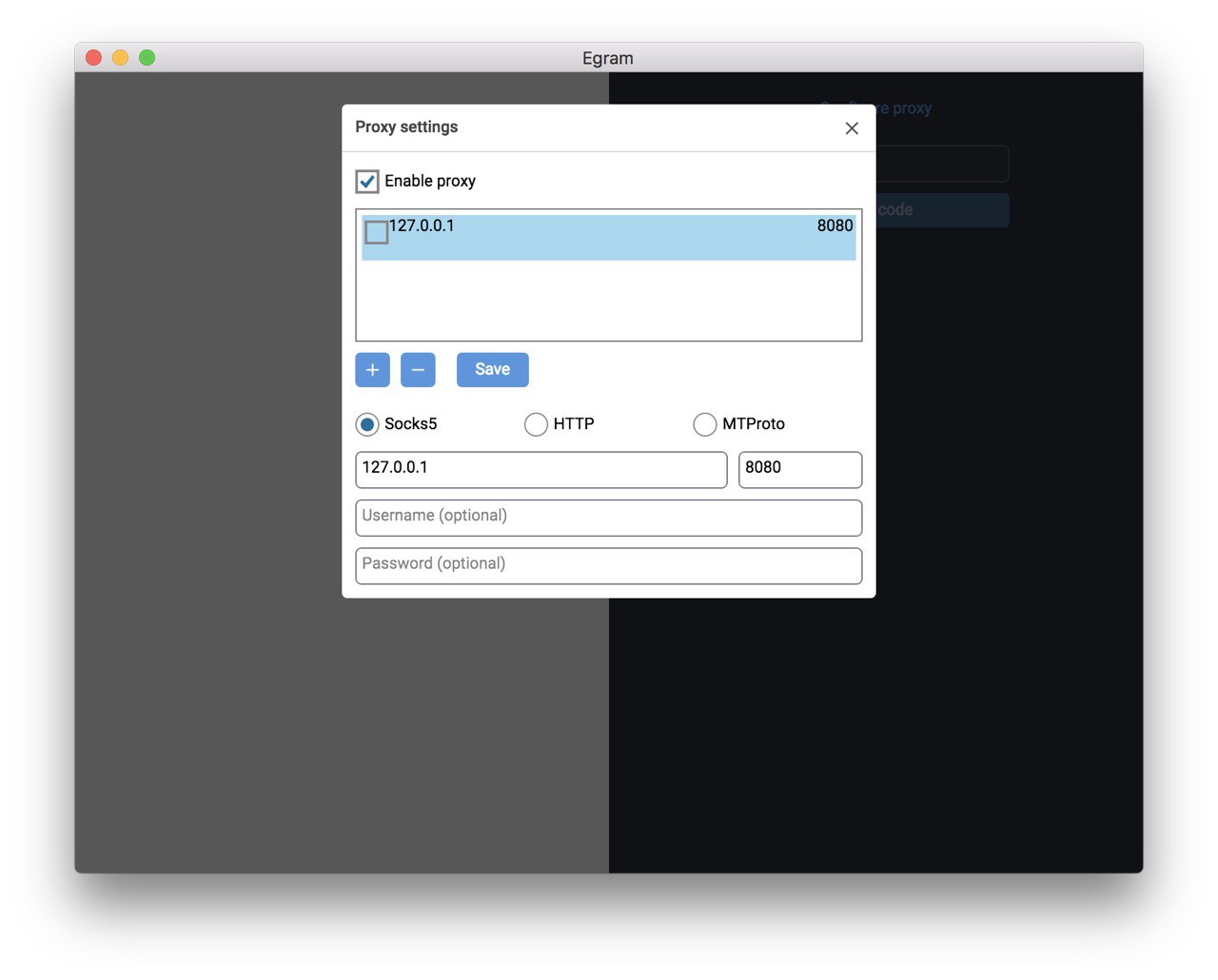Select the MTProto proxy type

click(705, 424)
